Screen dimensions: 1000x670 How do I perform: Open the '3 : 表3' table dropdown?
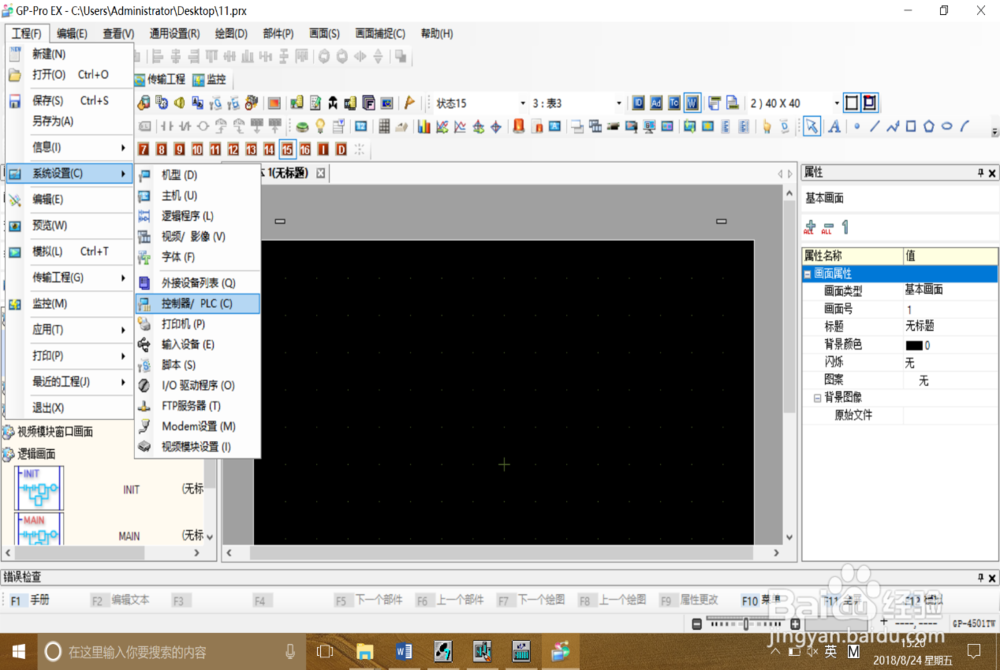(x=619, y=103)
